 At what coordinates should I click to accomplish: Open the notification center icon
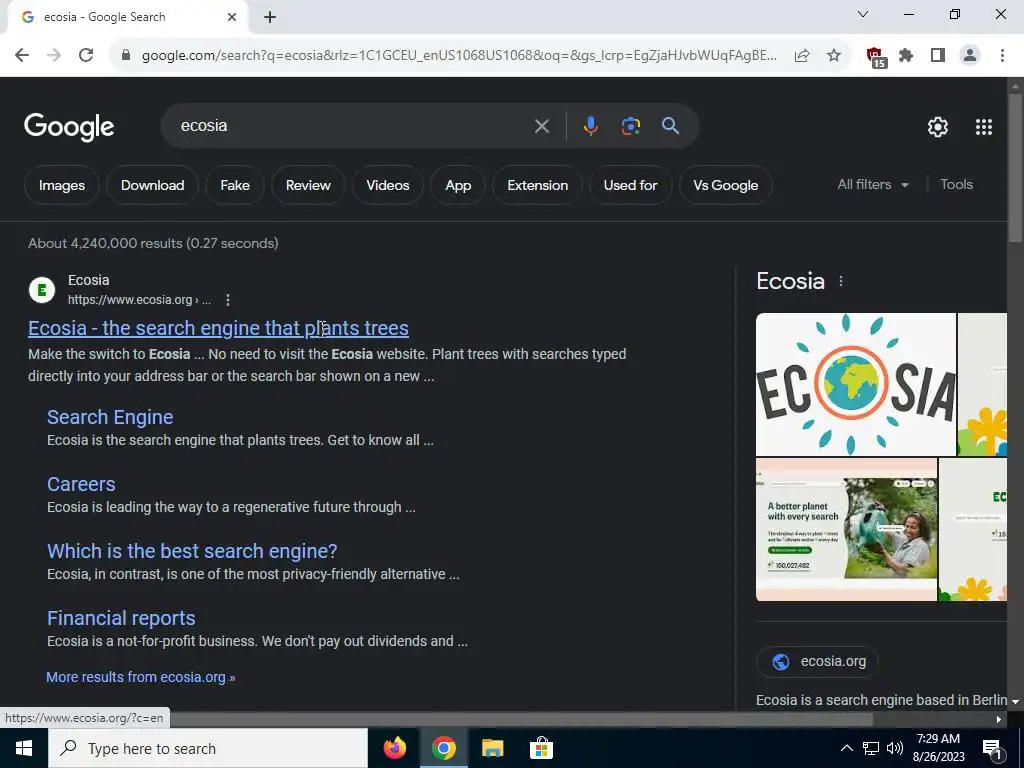993,749
